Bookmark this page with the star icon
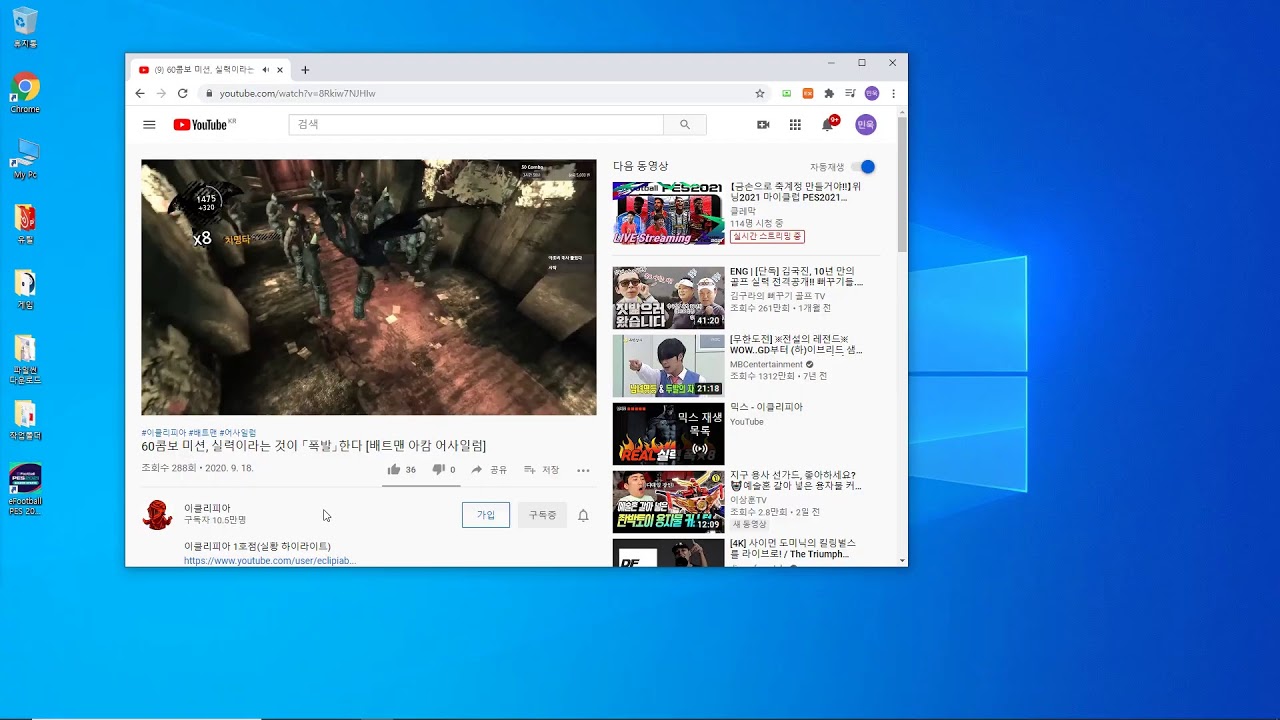The image size is (1280, 720). pos(760,93)
